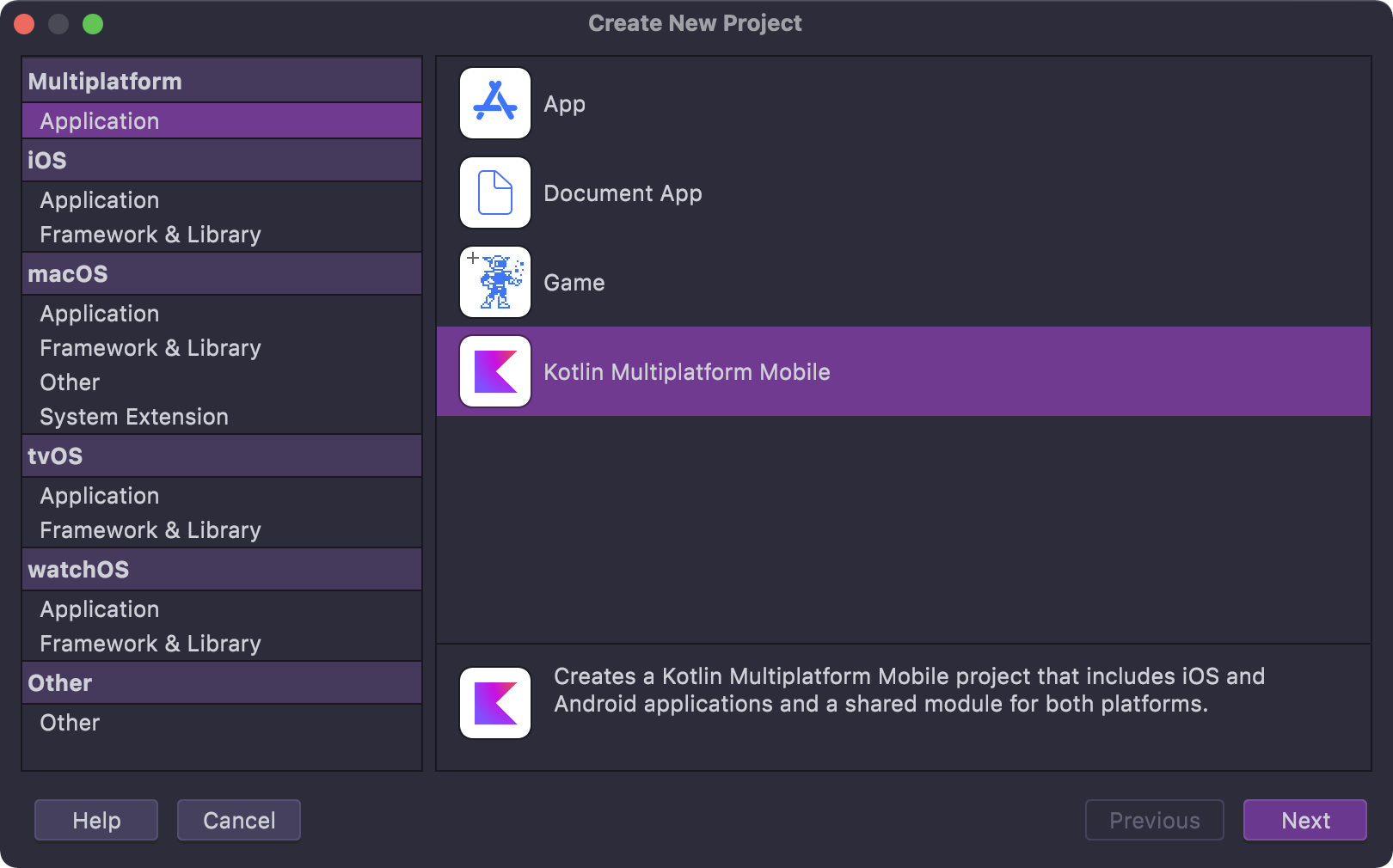
Task: Click the iOS section header
Action: [222, 160]
